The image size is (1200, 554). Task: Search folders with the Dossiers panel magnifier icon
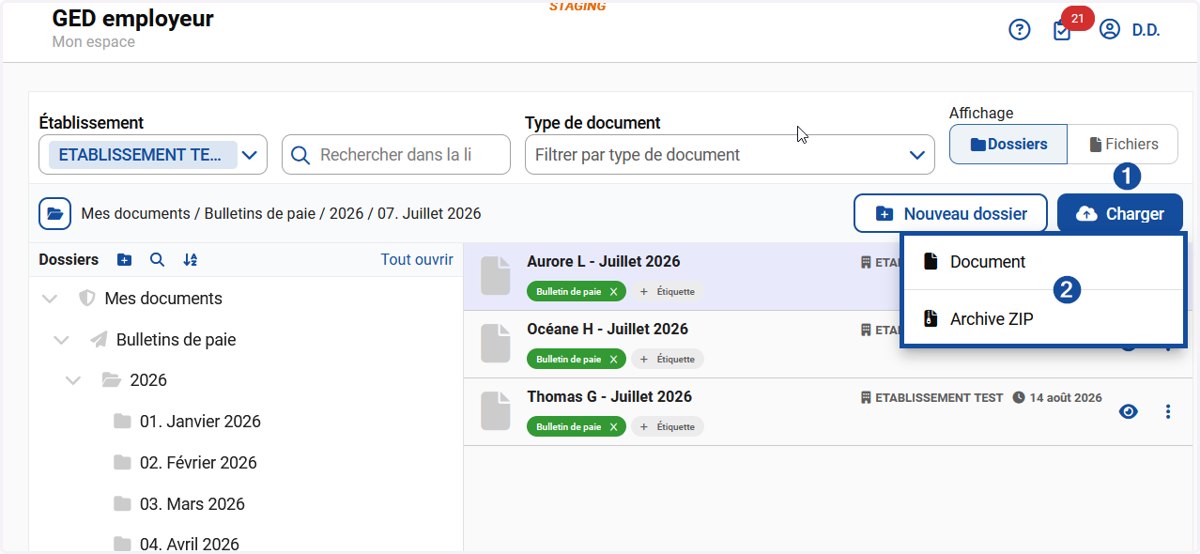pyautogui.click(x=157, y=260)
